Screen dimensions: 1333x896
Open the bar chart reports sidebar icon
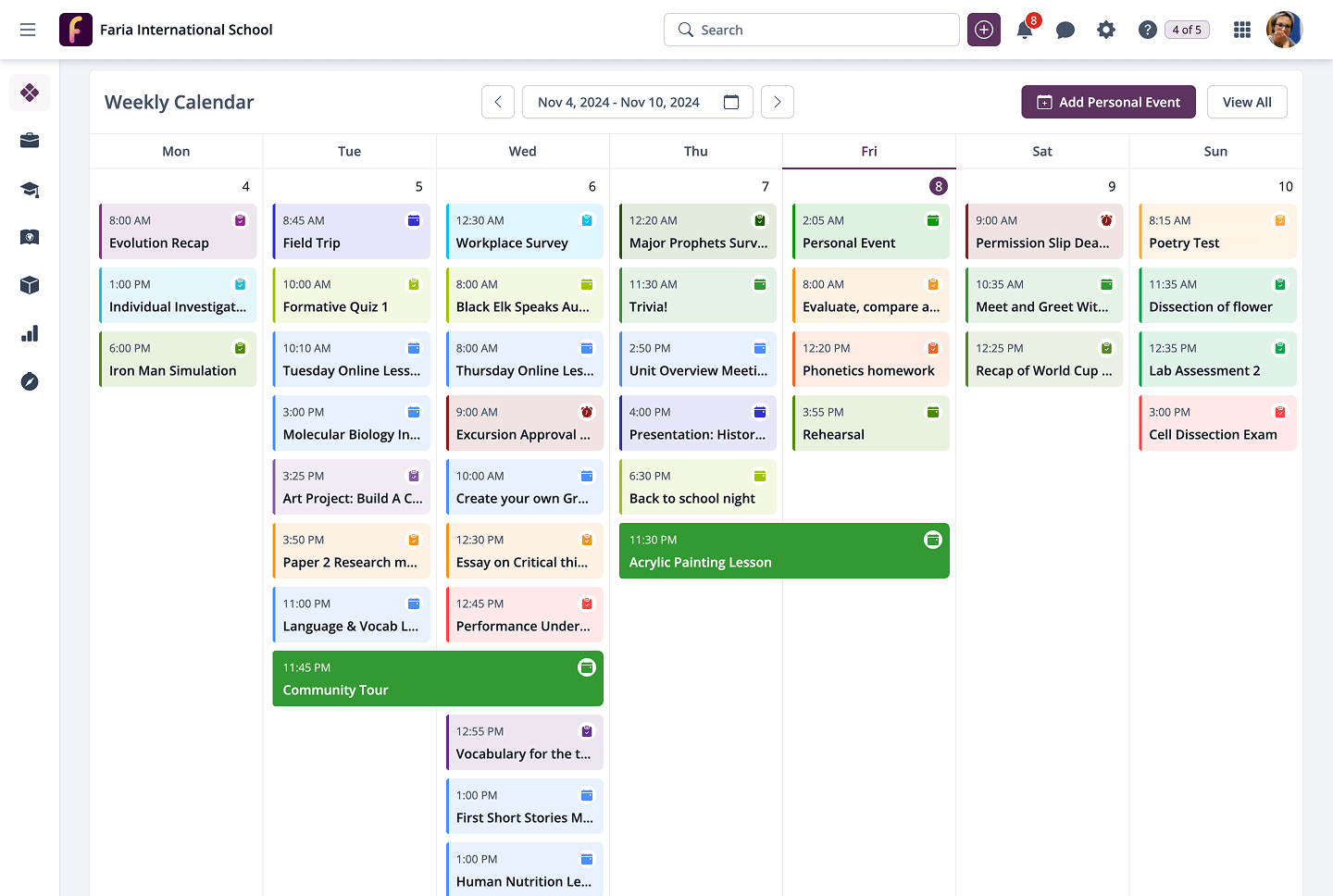[x=30, y=333]
